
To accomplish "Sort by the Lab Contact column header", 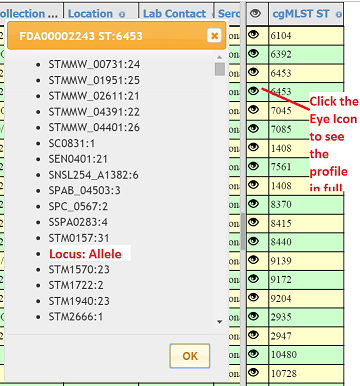I will point(174,14).
